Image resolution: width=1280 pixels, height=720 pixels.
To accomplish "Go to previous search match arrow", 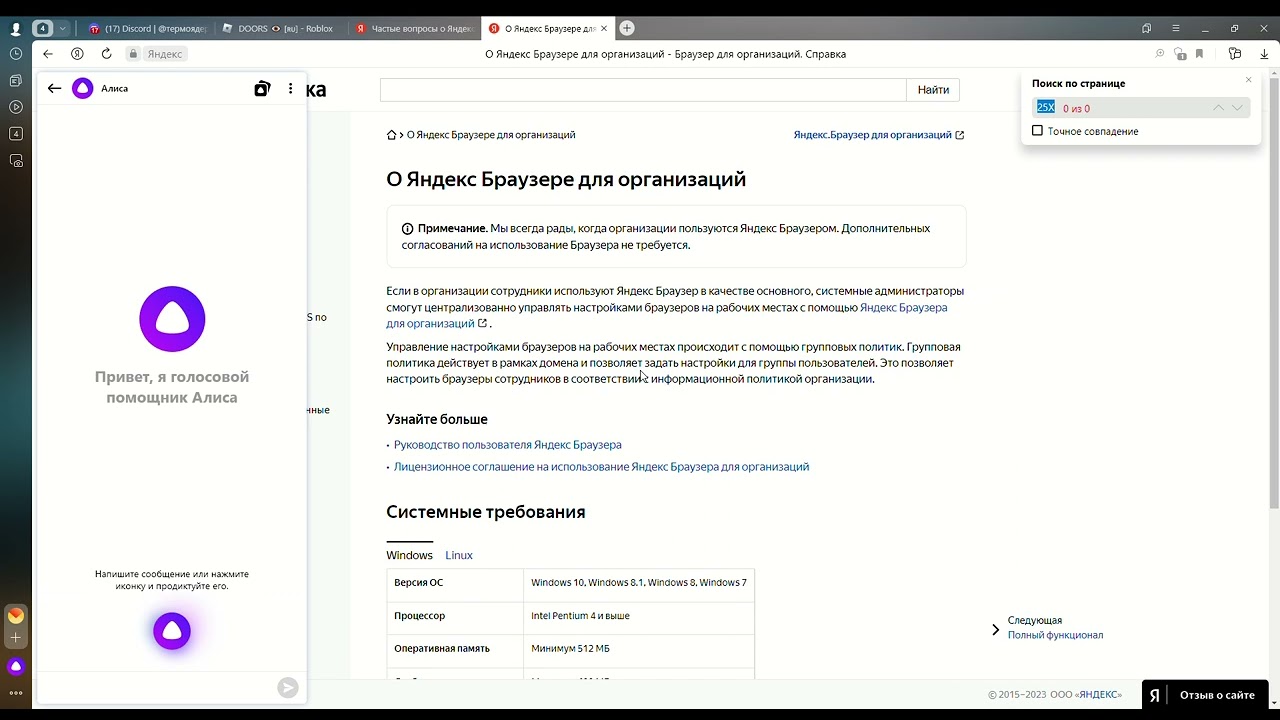I will 1218,107.
